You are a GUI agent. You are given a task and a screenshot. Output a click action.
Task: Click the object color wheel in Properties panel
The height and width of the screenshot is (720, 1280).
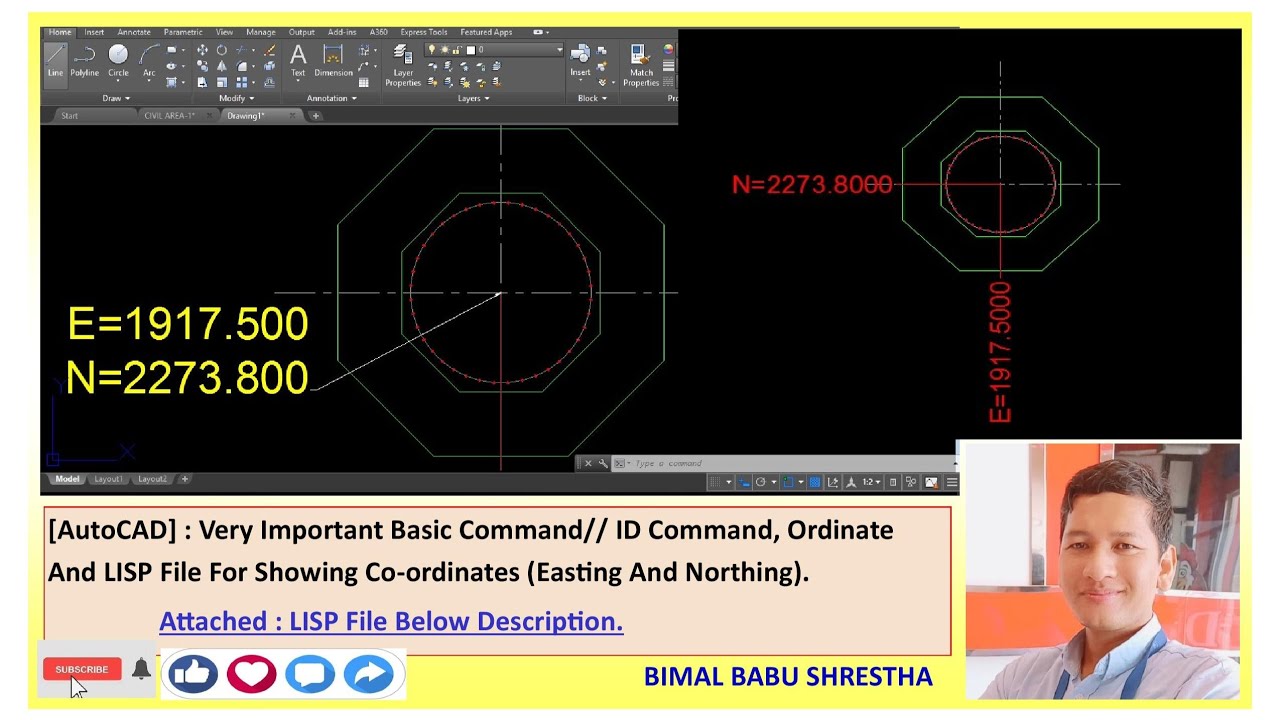[x=668, y=49]
